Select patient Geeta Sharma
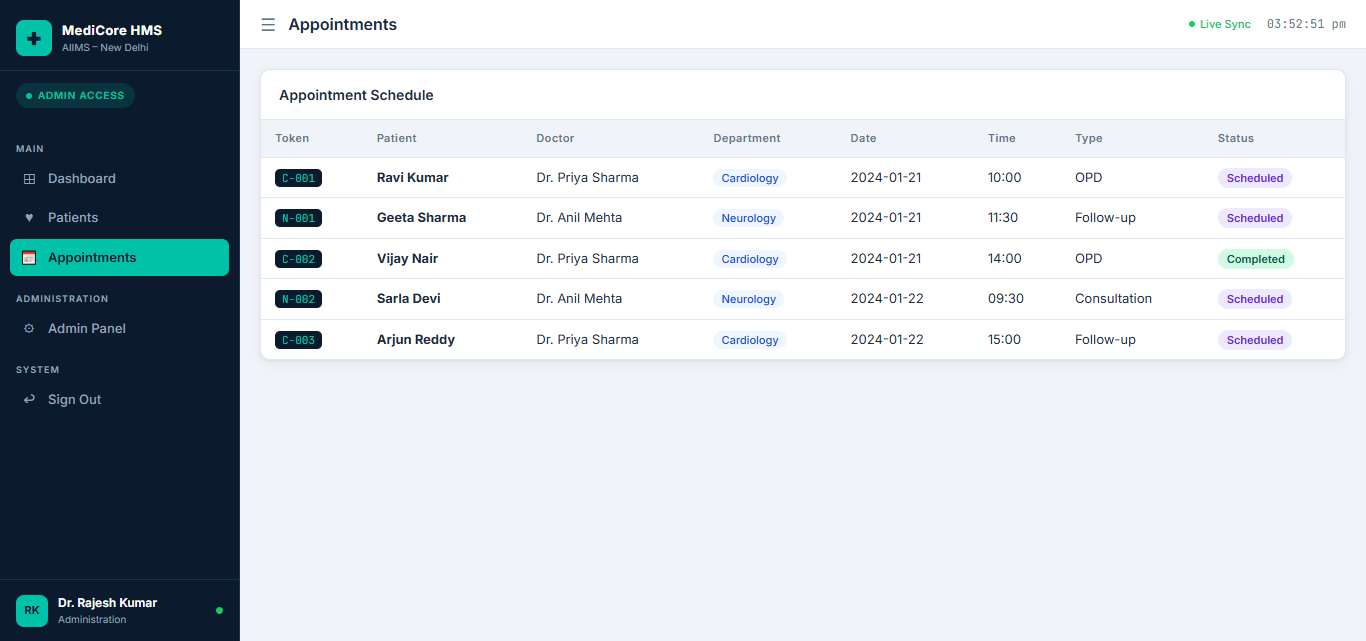1366x641 pixels. coord(421,218)
